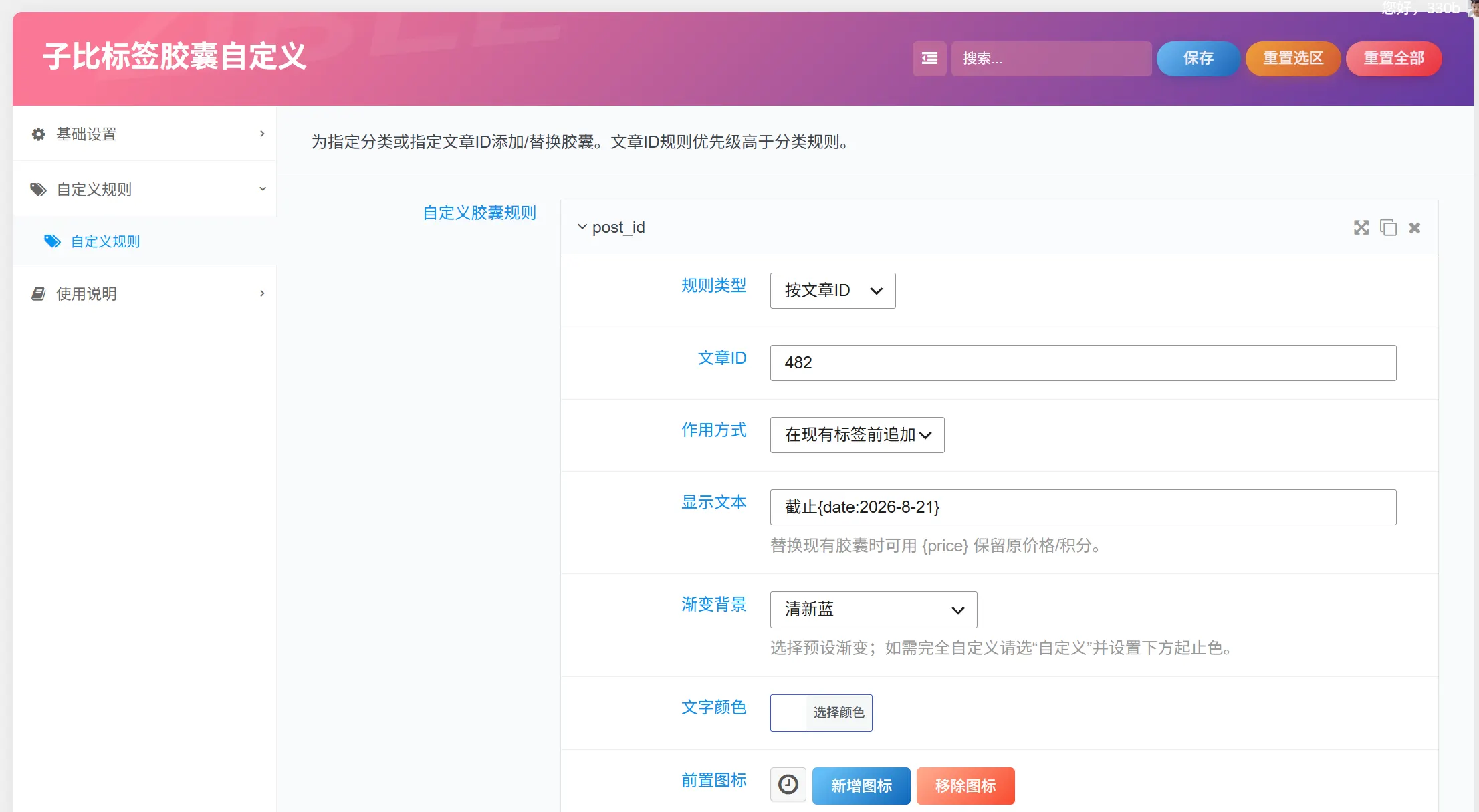Screen dimensions: 1479x812
Task: Click the 作用方式 label
Action: (713, 430)
